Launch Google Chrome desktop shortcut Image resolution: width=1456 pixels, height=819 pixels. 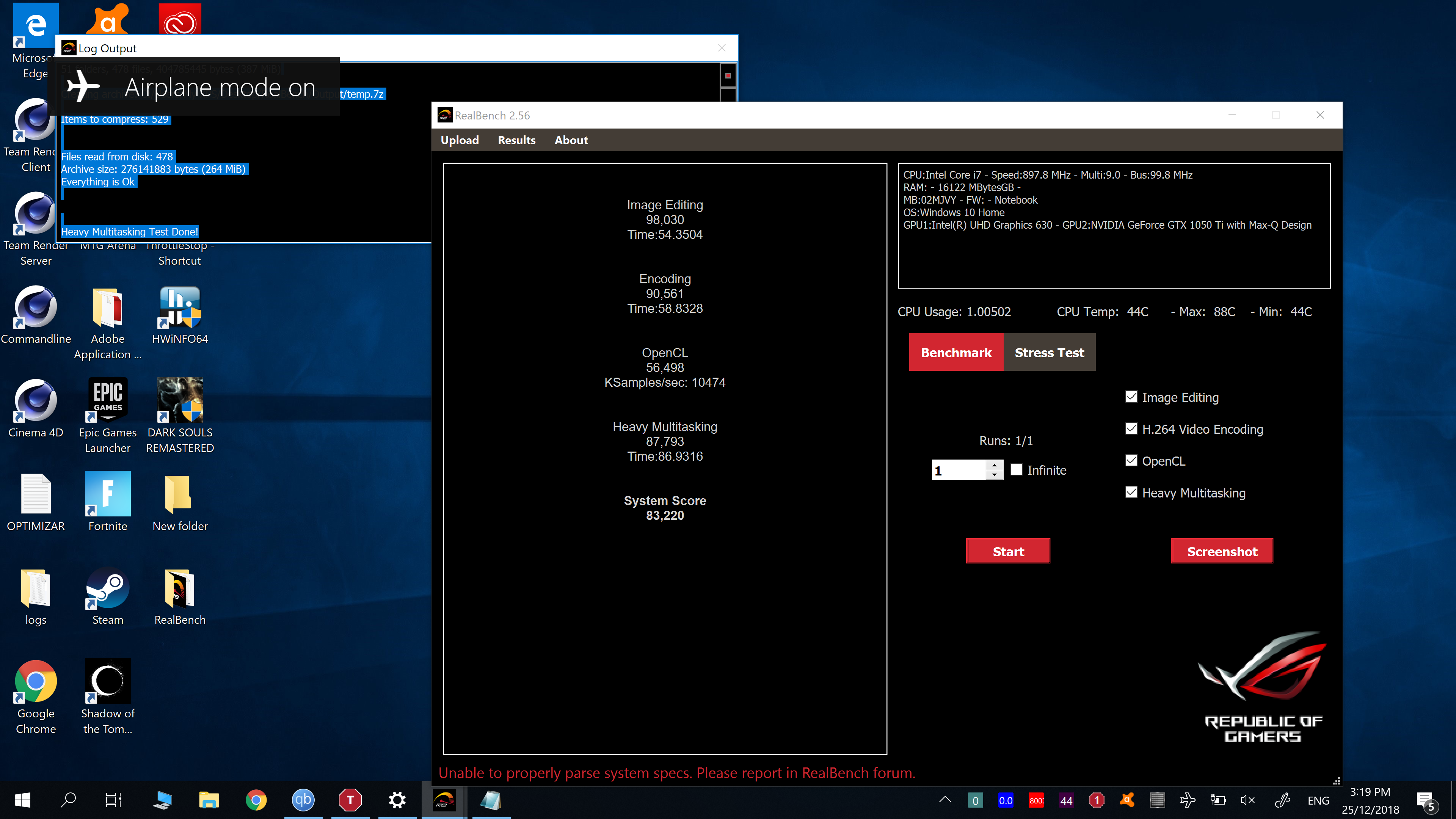click(x=35, y=697)
